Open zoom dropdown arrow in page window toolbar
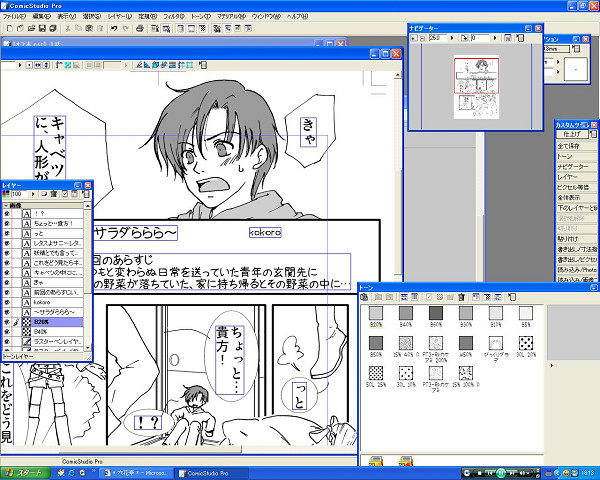The height and width of the screenshot is (480, 600). (x=20, y=65)
